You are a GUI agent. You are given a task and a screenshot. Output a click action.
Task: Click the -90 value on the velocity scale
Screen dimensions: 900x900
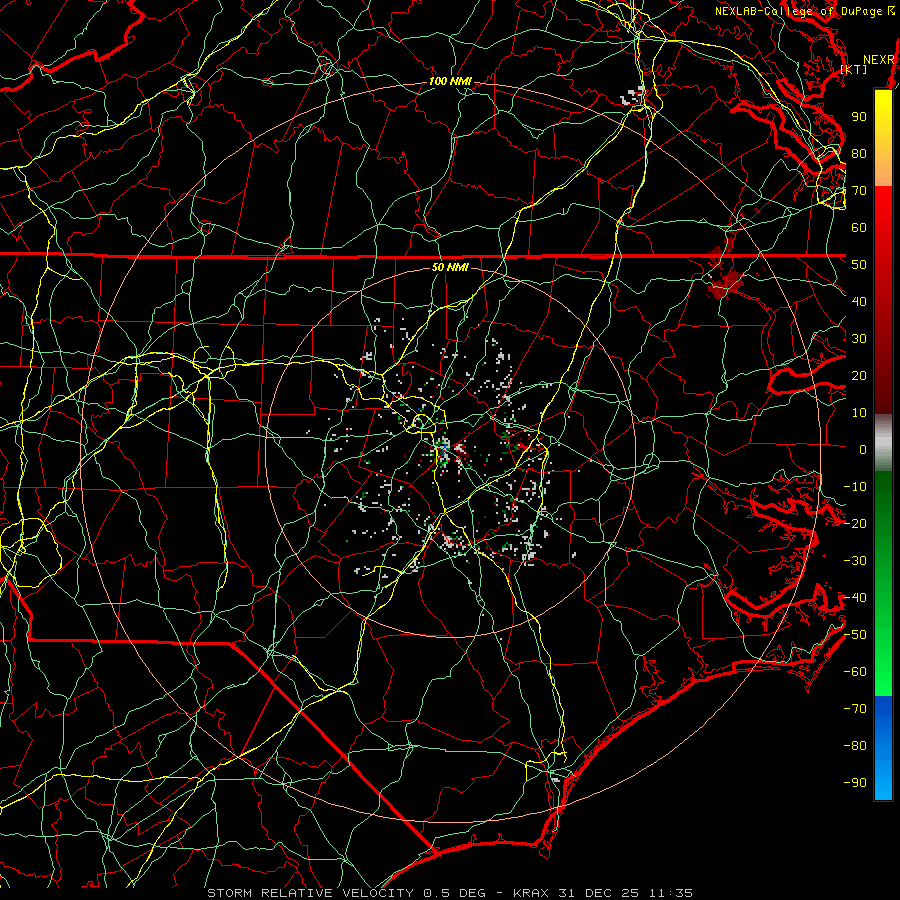pyautogui.click(x=855, y=783)
